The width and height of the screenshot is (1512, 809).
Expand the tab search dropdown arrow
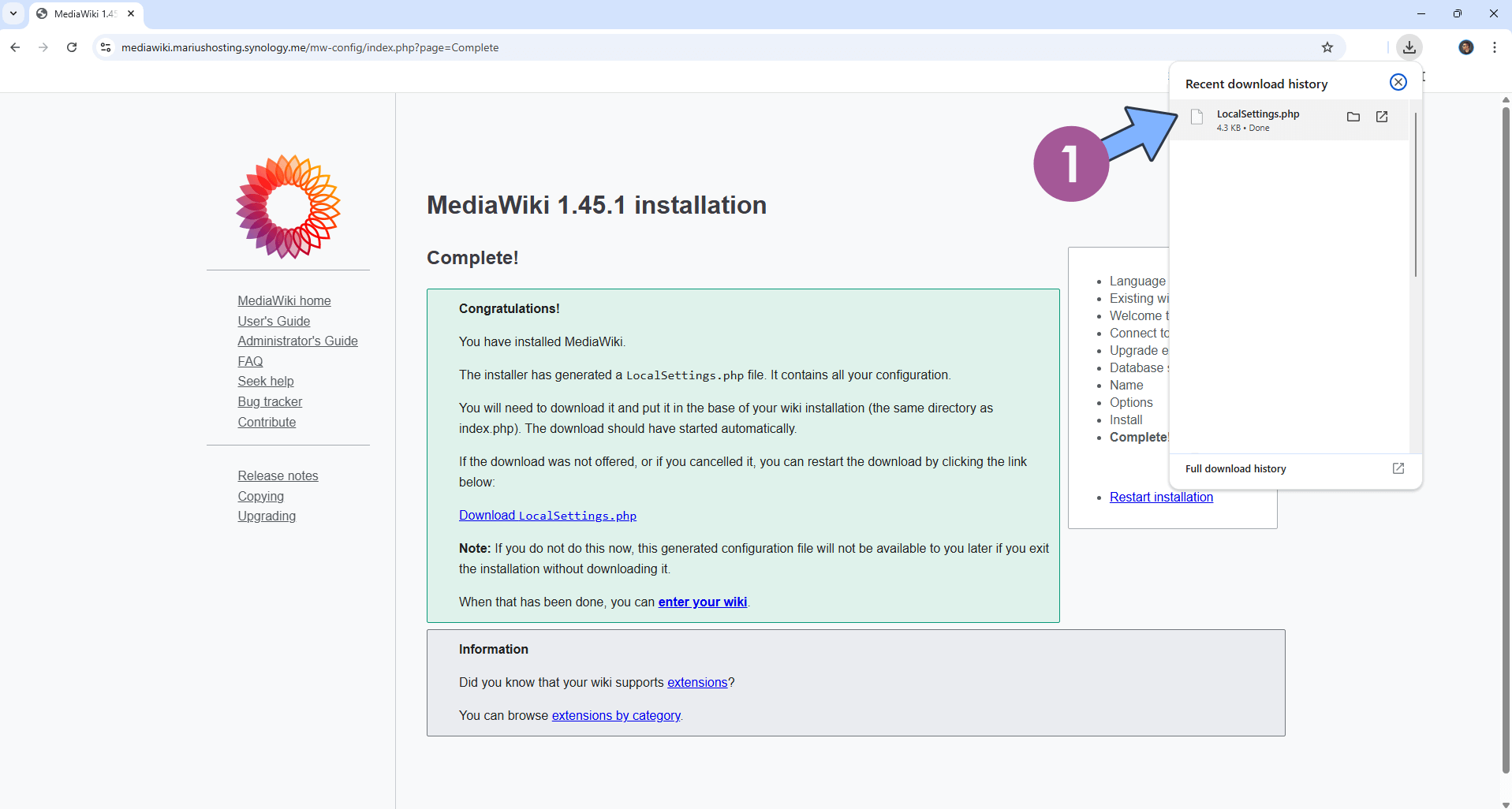[13, 13]
